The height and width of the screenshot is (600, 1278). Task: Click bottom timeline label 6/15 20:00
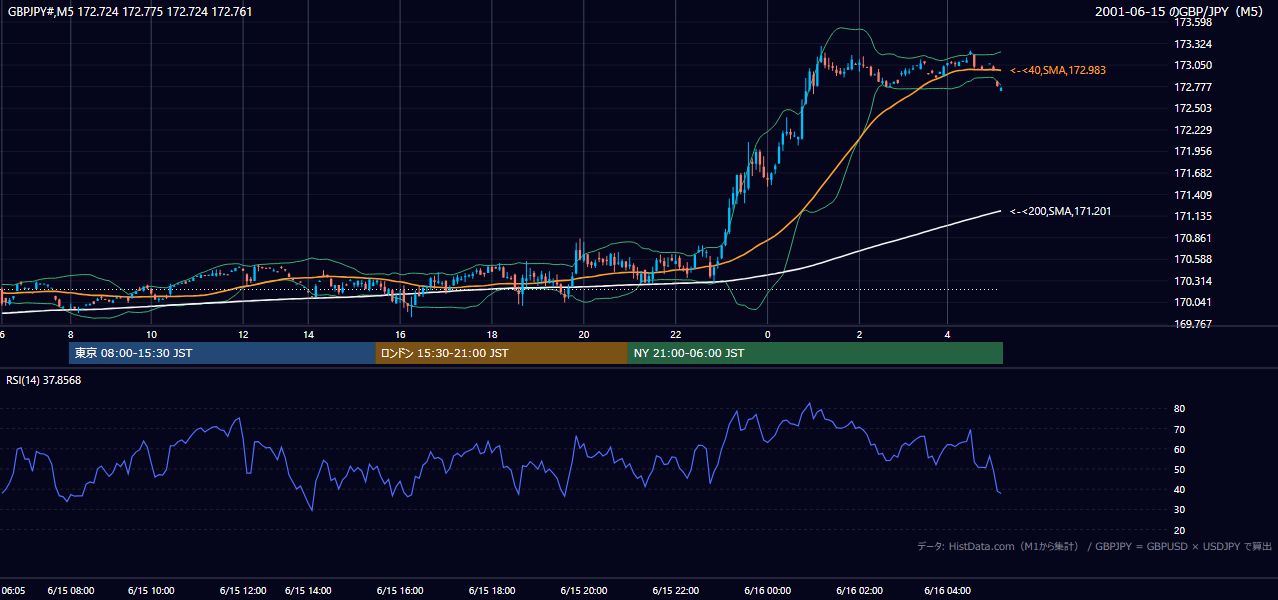584,591
